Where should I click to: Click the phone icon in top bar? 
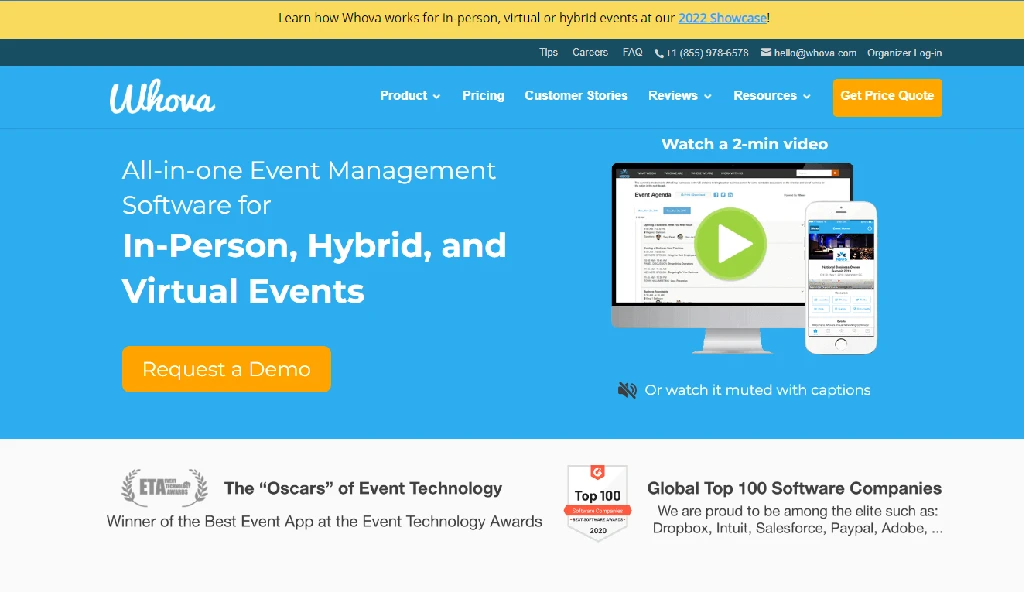tap(659, 54)
